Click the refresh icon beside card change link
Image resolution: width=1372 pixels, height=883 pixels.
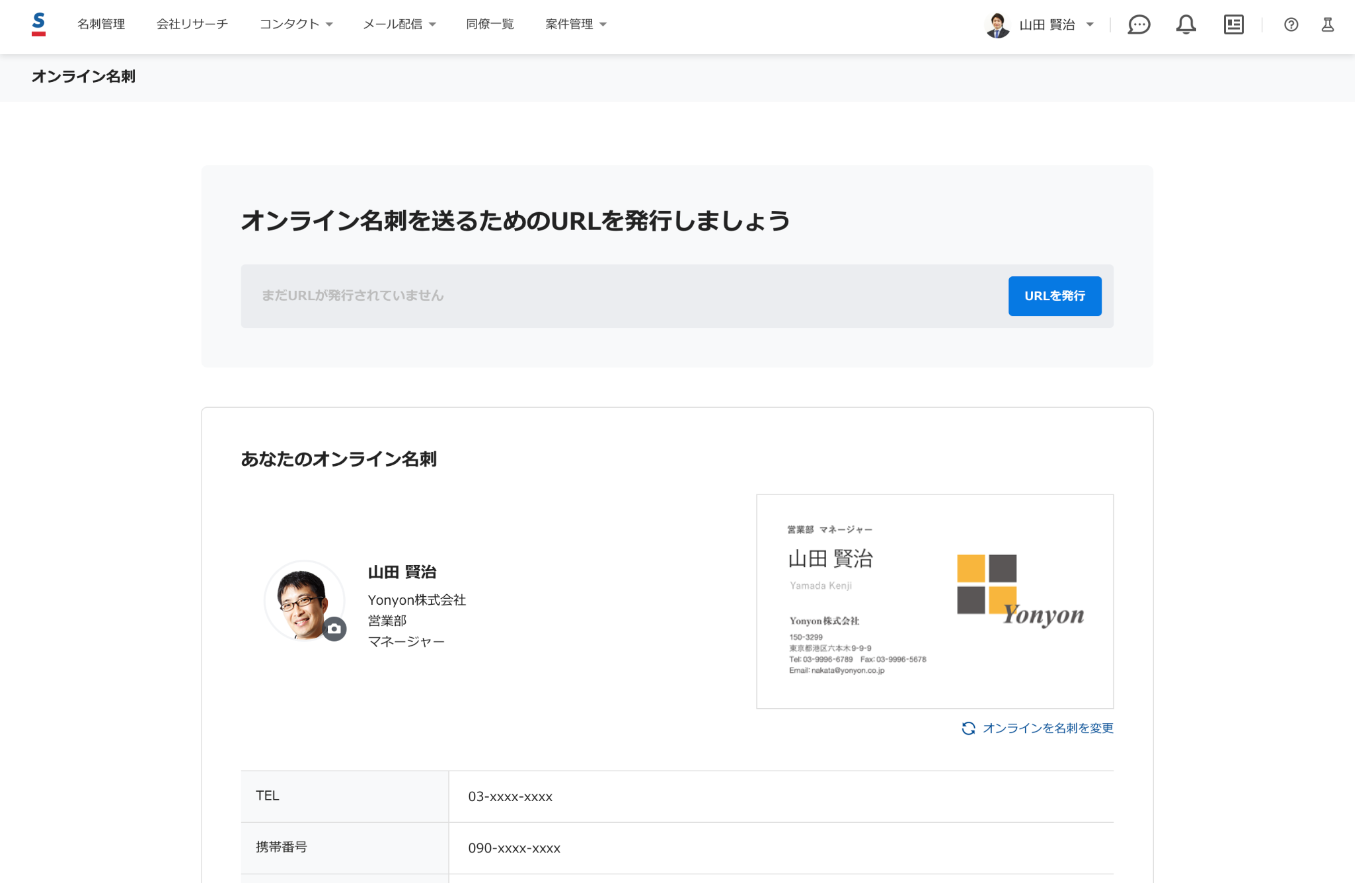[968, 728]
